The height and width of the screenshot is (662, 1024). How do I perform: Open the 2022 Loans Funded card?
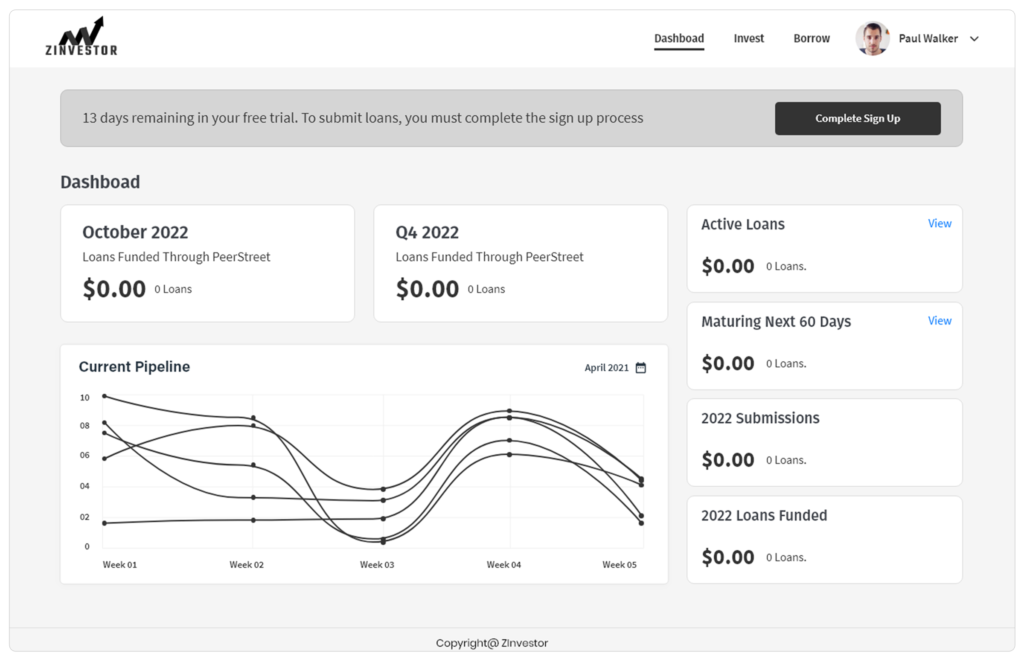[x=824, y=539]
